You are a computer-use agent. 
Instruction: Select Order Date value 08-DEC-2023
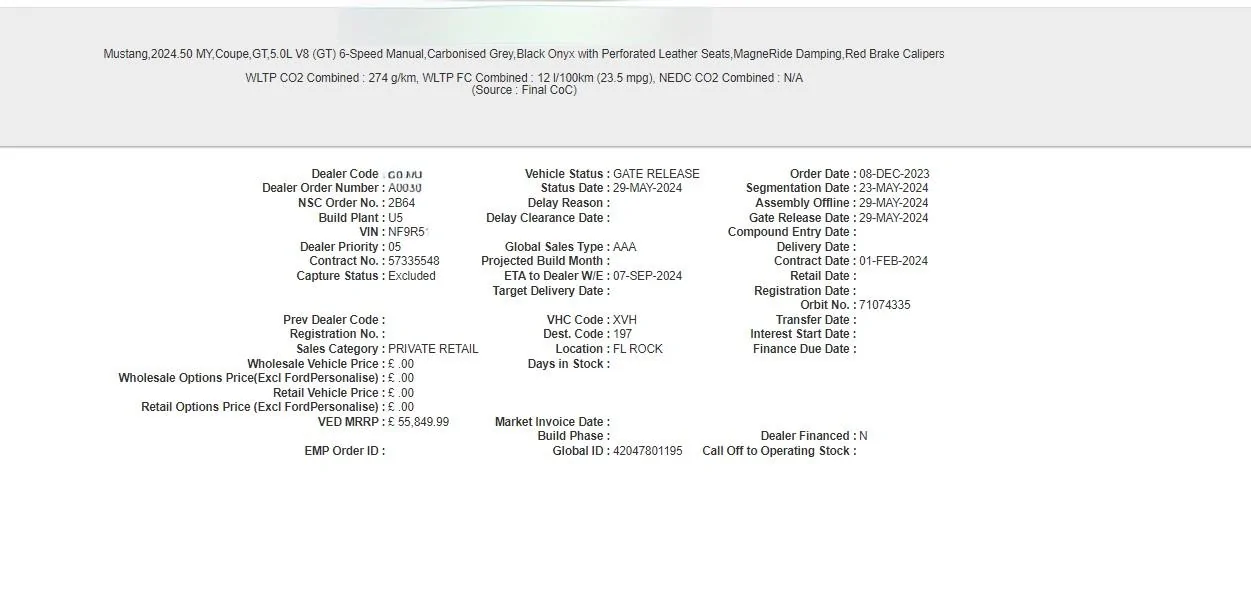tap(894, 174)
